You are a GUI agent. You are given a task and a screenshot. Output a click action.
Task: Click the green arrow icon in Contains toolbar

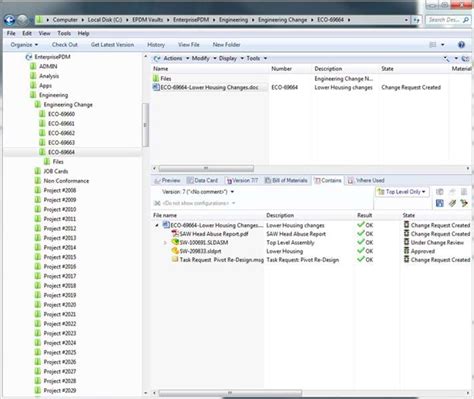tap(464, 203)
